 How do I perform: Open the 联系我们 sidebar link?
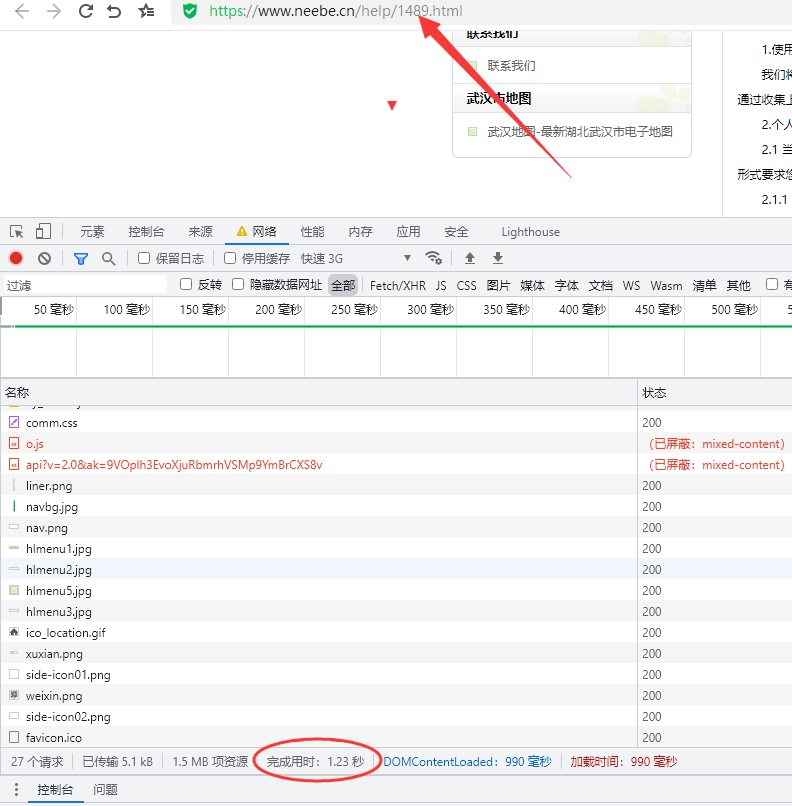(511, 66)
